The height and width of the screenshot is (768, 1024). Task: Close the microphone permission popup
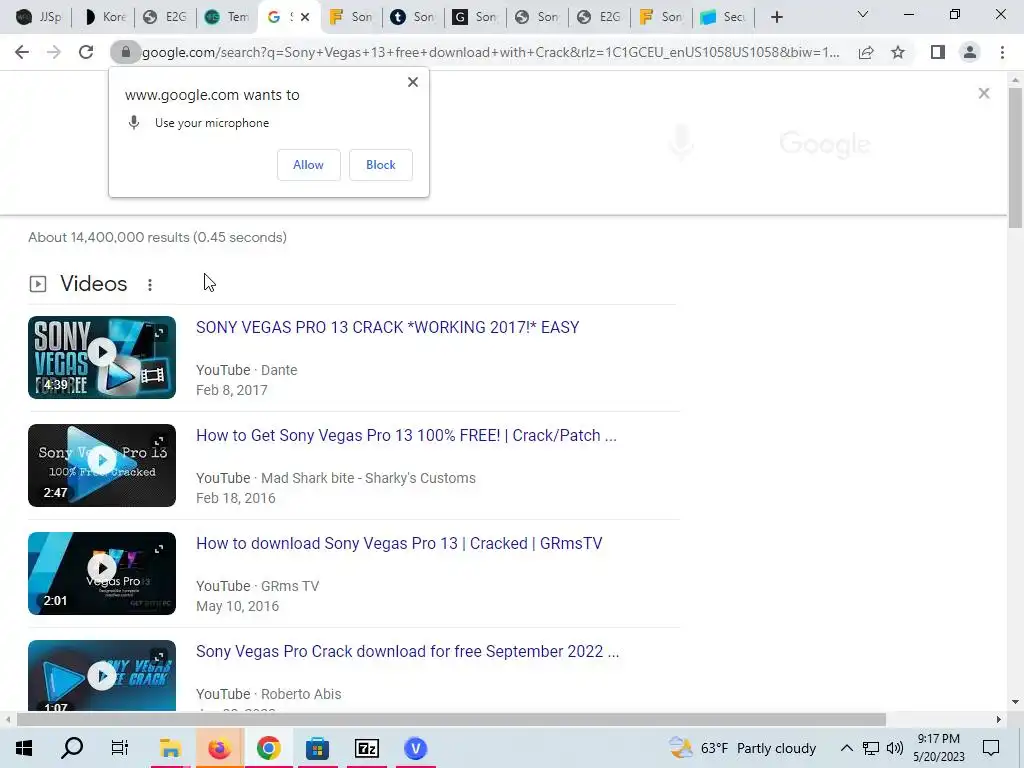click(413, 82)
